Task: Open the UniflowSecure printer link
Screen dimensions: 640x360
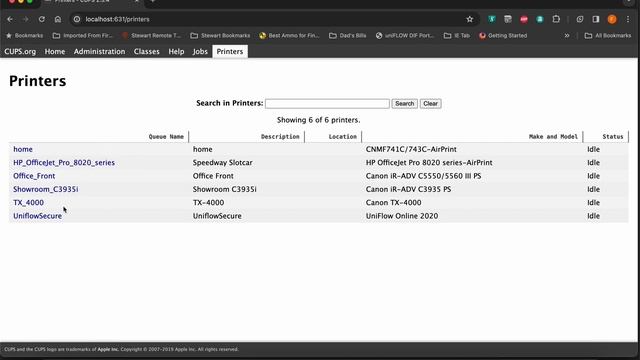Action: pyautogui.click(x=37, y=216)
